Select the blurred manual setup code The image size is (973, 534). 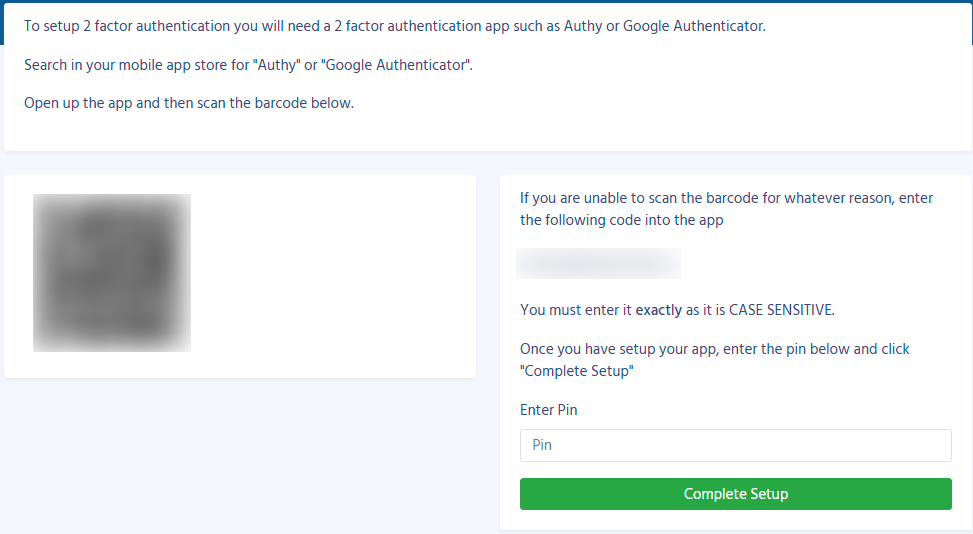(x=598, y=264)
